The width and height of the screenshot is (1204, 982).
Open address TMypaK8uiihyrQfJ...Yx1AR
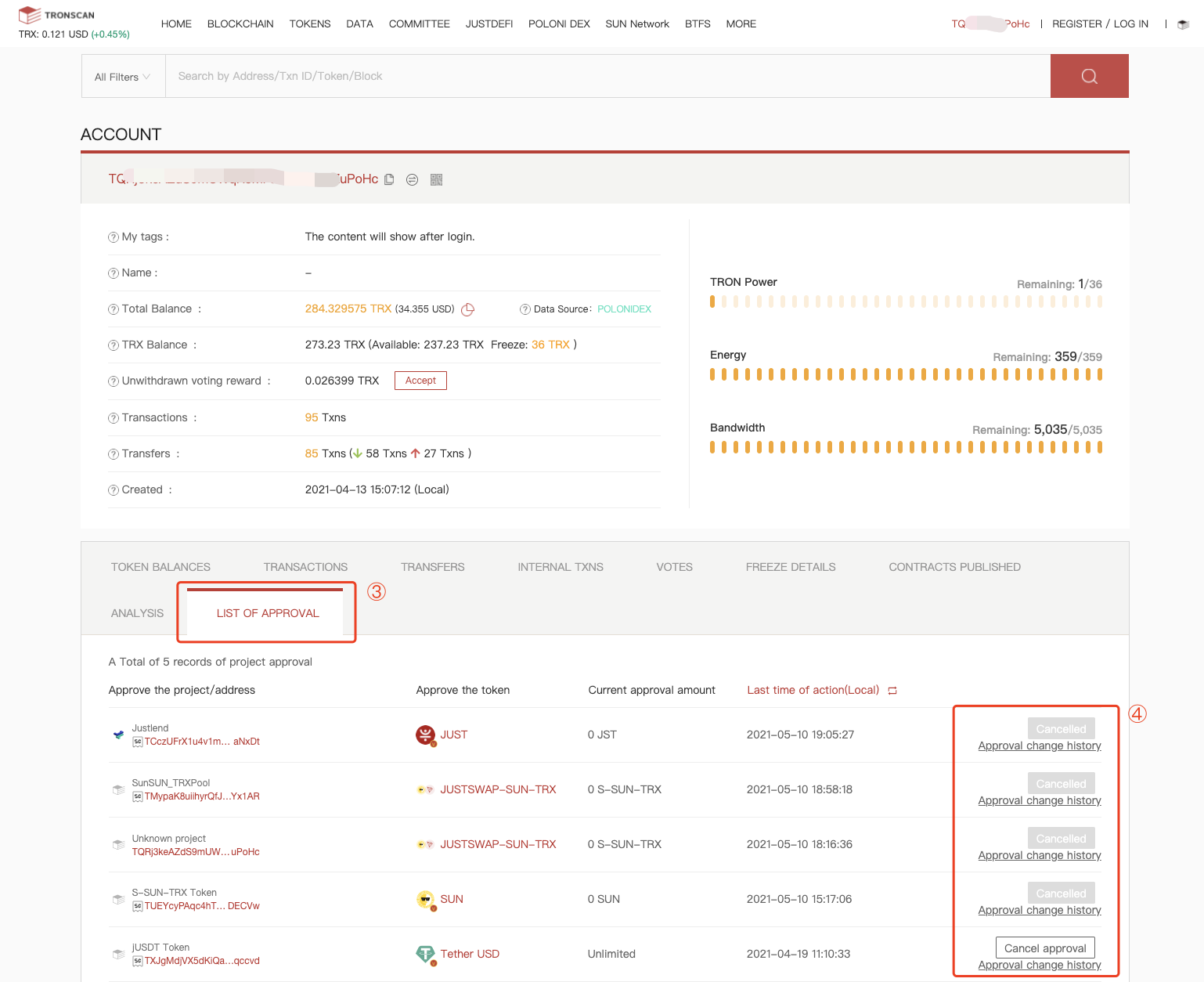202,796
